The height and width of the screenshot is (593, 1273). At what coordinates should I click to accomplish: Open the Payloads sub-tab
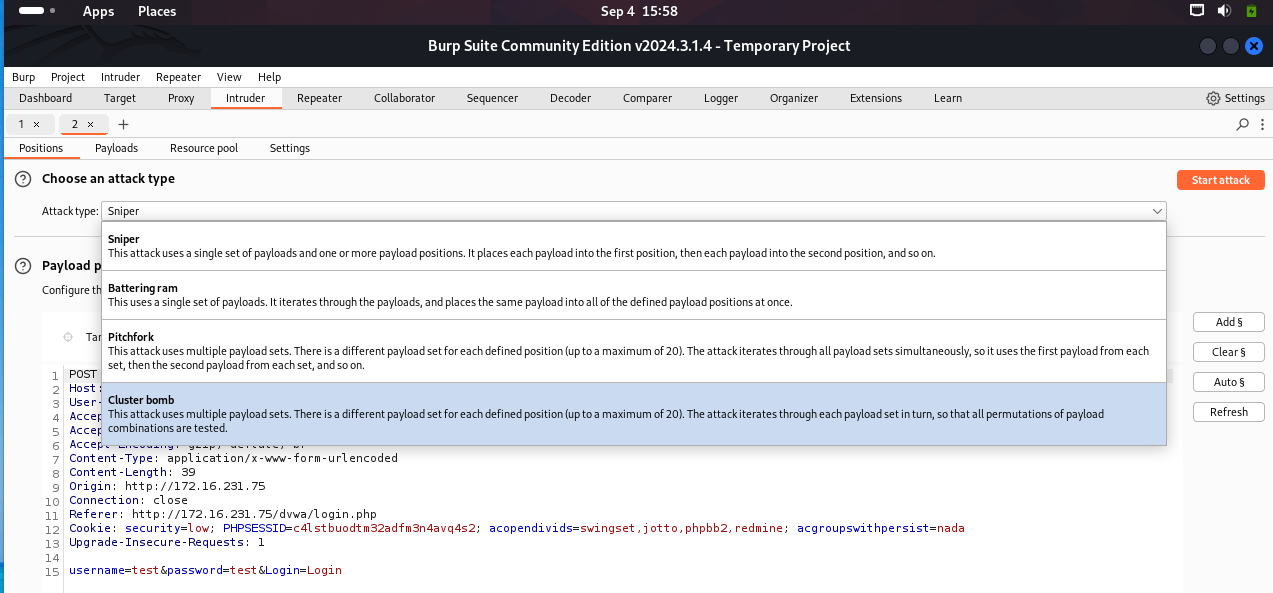click(117, 148)
